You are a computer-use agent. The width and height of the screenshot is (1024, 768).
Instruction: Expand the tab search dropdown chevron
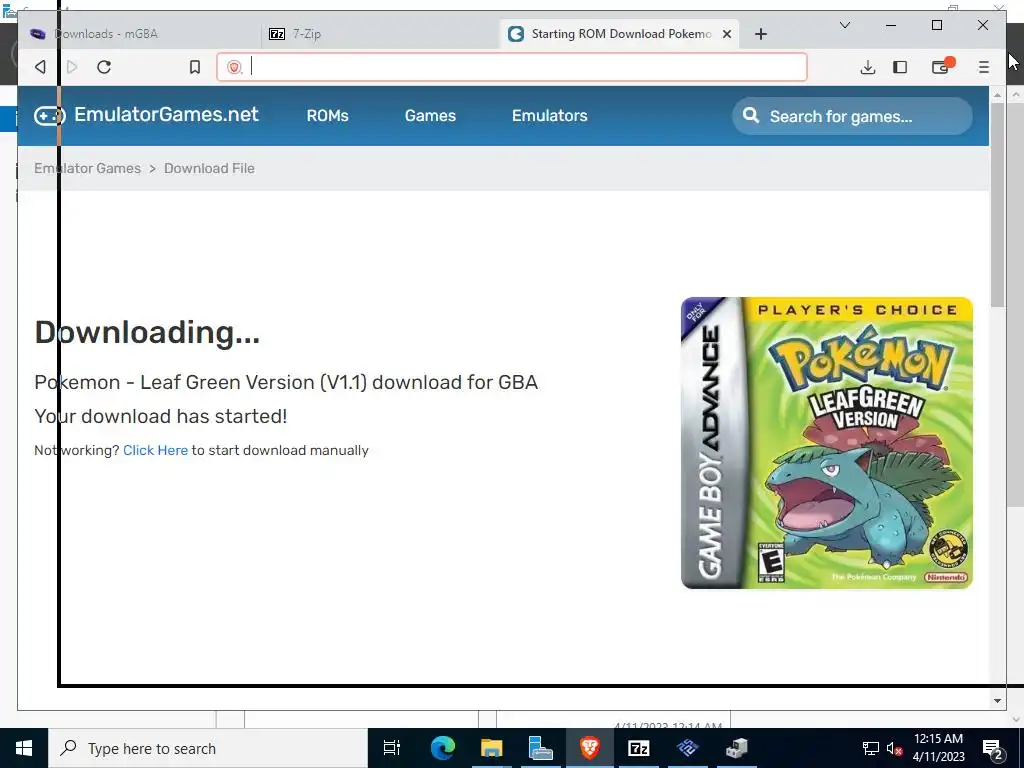click(x=844, y=25)
